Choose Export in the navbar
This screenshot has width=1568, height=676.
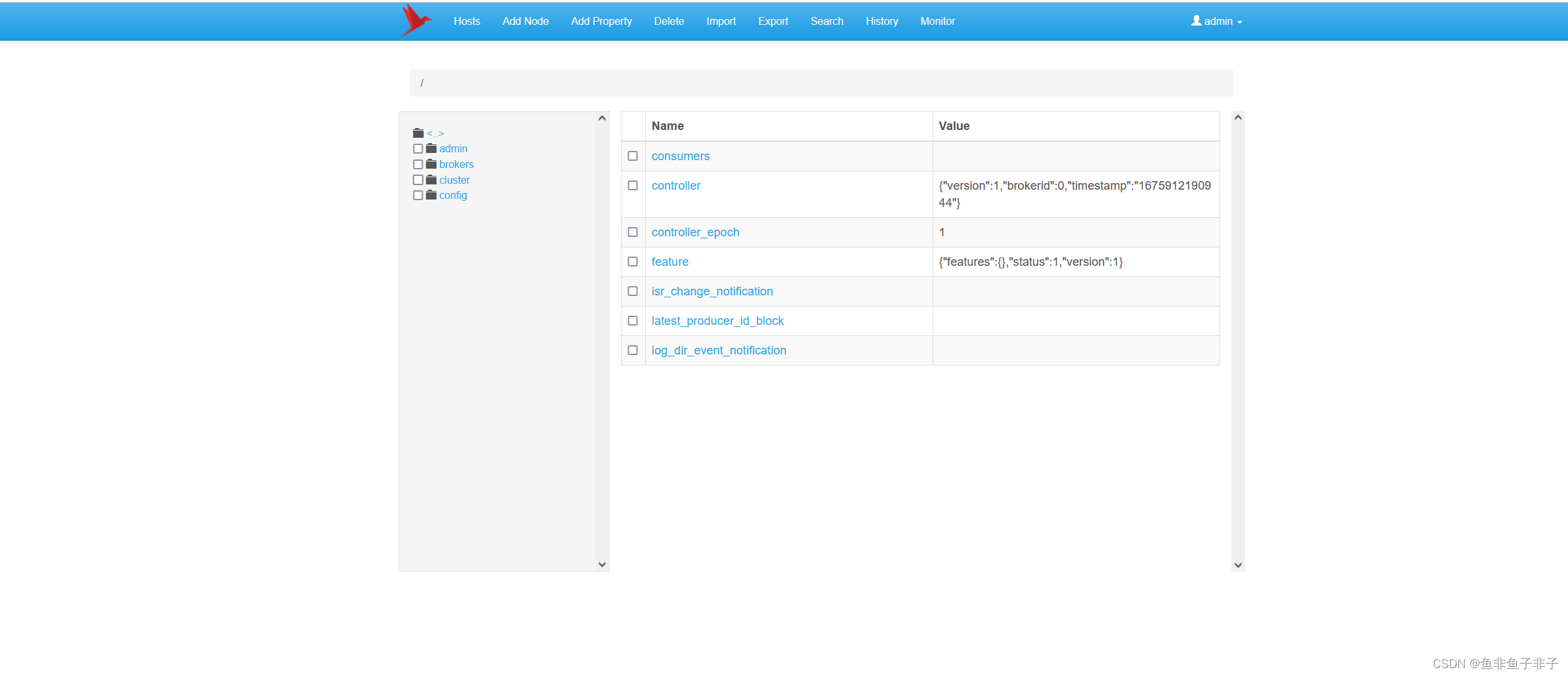tap(773, 21)
